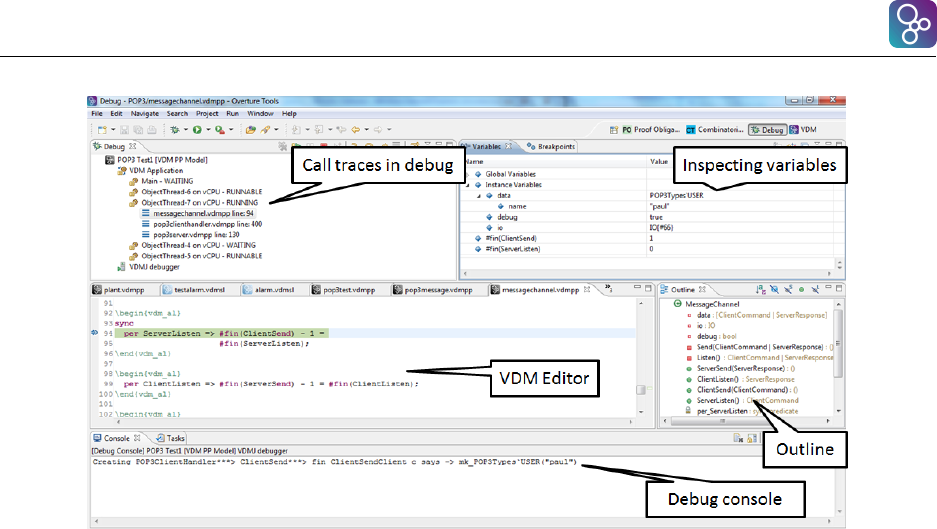Click the Outline horizontal scrollbar thumb

[722, 421]
